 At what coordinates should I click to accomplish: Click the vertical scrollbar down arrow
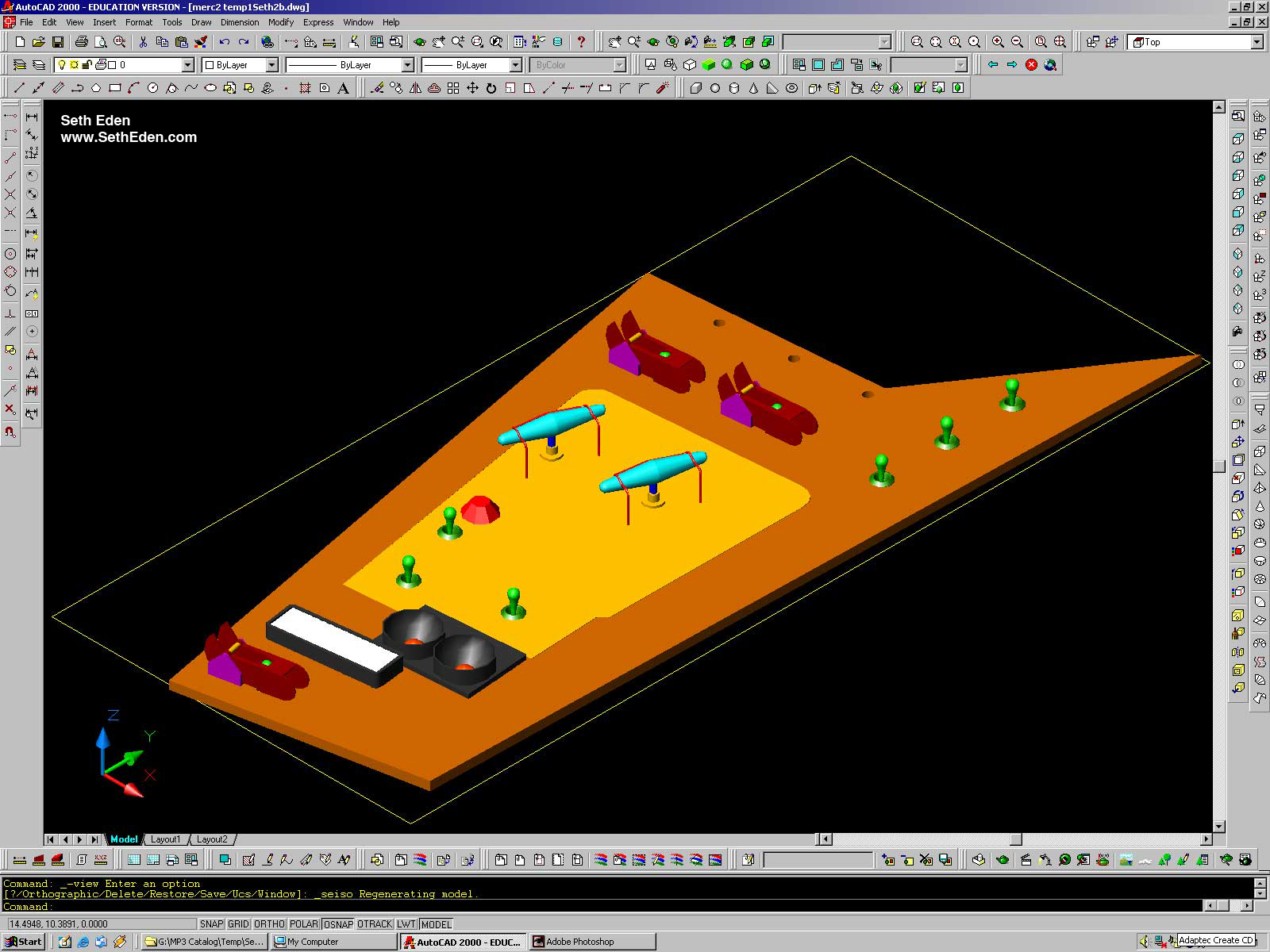[1219, 827]
